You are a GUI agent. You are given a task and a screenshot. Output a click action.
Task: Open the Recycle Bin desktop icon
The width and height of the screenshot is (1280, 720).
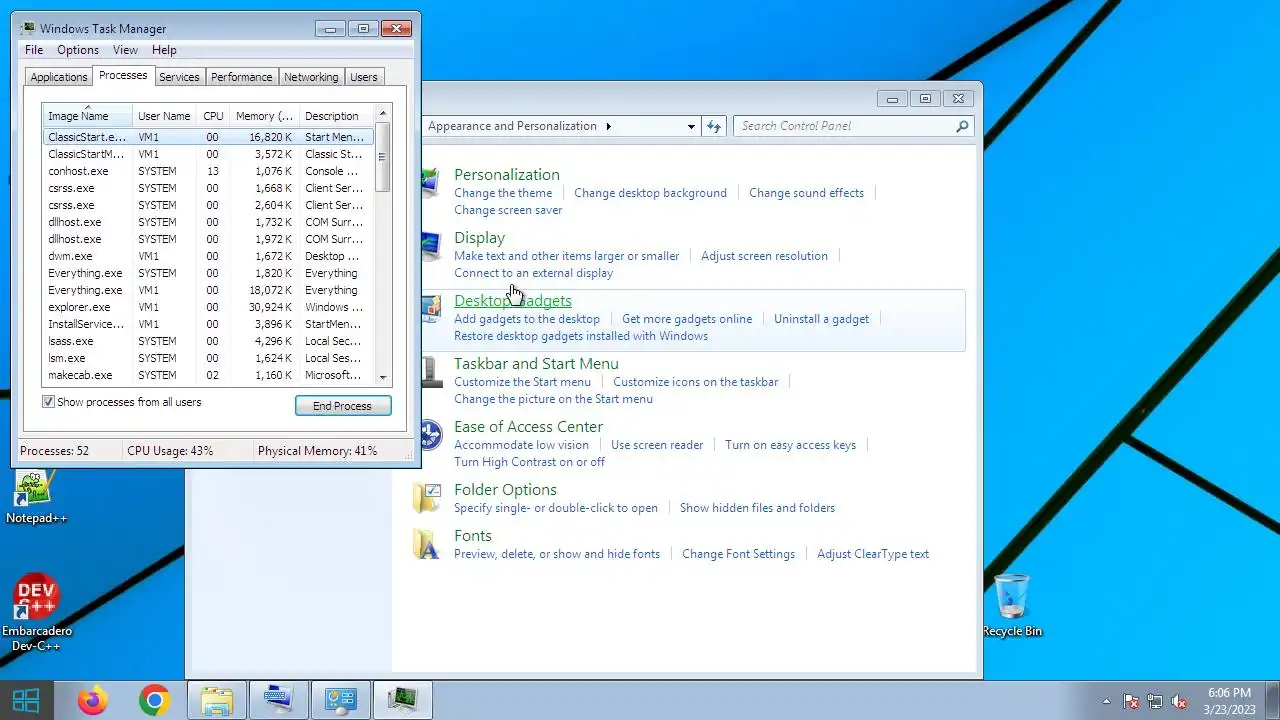pos(1012,606)
